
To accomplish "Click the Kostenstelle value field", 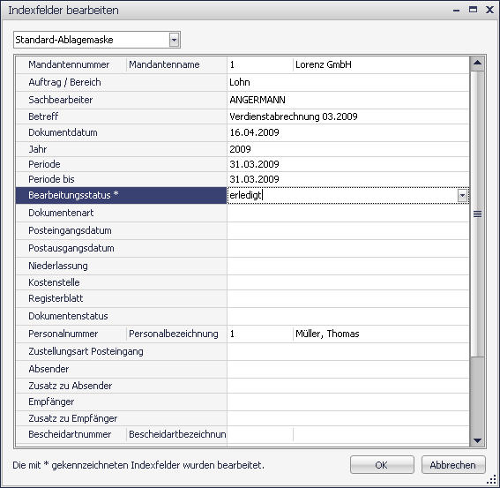I will 348,282.
